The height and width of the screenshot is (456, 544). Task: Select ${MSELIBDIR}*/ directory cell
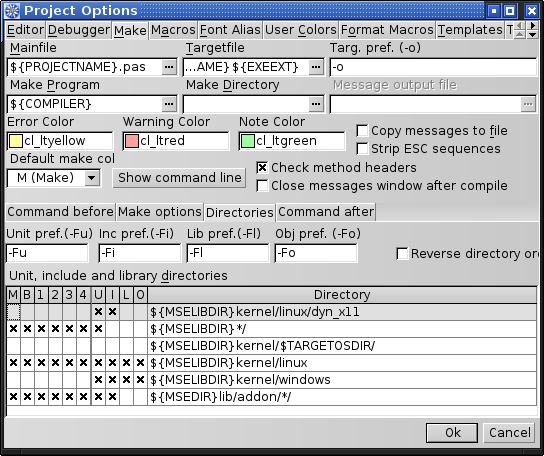342,329
